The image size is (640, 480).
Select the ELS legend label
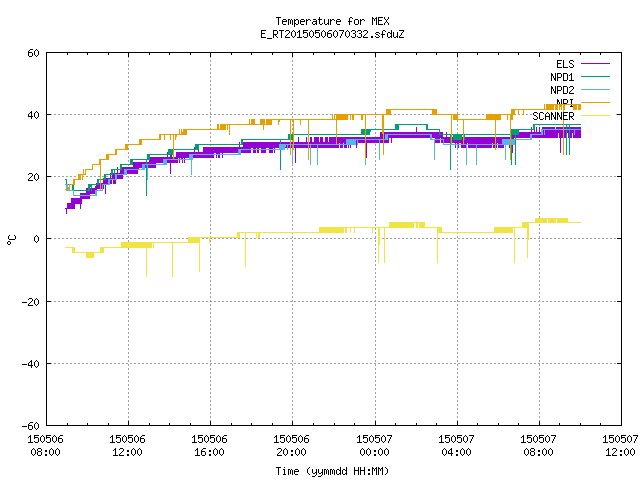pyautogui.click(x=565, y=64)
